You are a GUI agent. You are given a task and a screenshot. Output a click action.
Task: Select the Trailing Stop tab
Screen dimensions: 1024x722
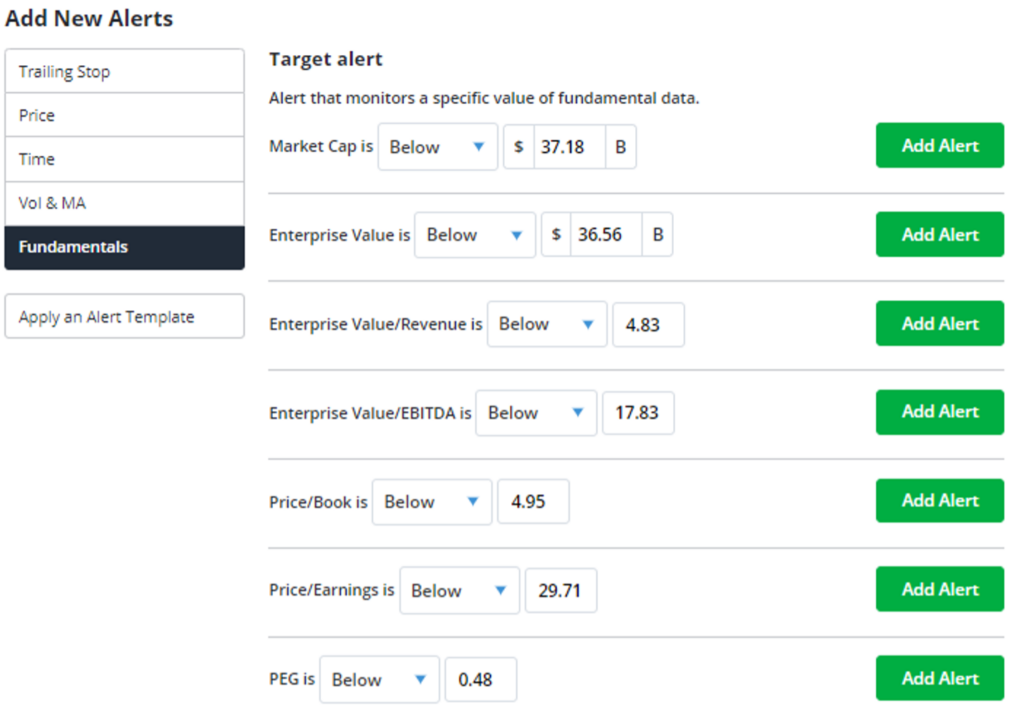124,71
